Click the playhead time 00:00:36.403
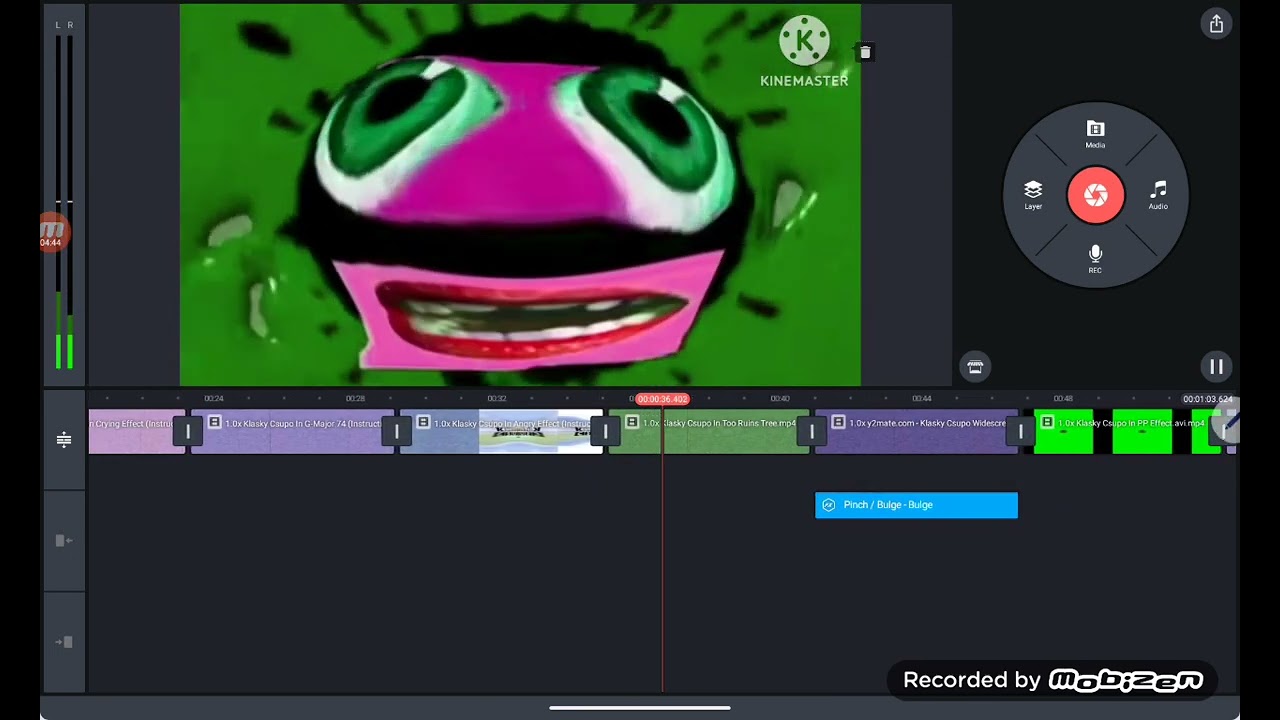1280x720 pixels. tap(662, 399)
